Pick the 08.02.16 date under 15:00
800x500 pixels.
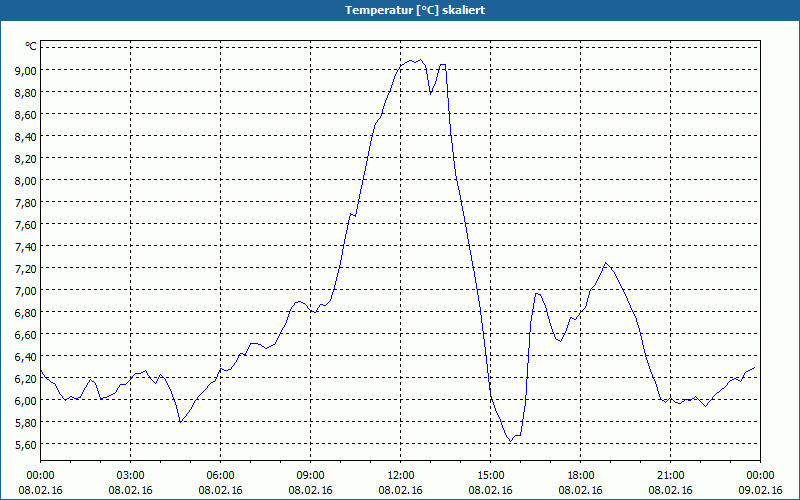(490, 490)
